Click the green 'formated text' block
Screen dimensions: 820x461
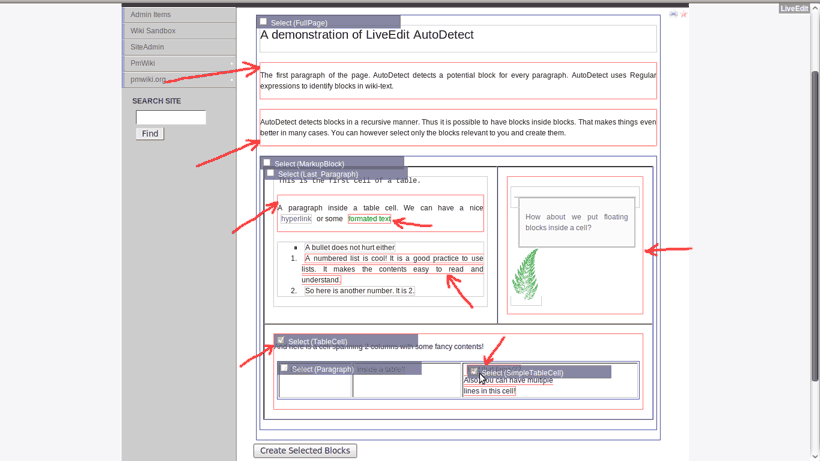tap(369, 219)
